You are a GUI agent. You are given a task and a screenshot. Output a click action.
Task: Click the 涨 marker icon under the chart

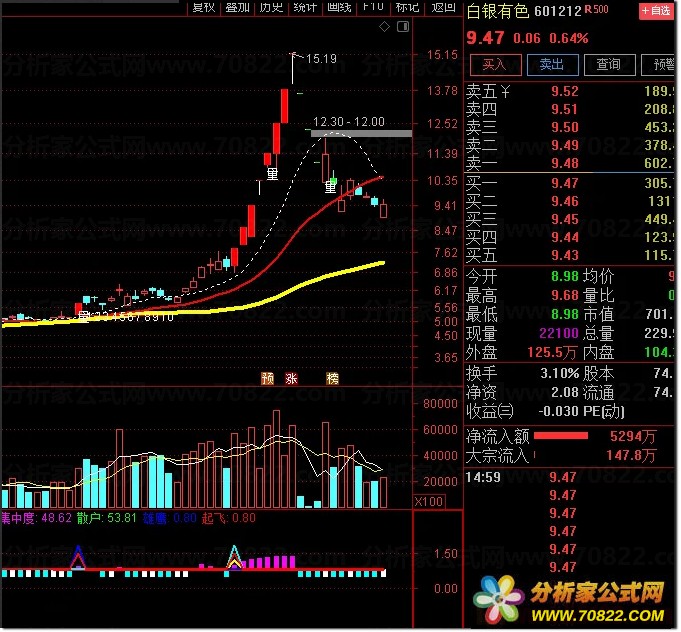pos(291,379)
